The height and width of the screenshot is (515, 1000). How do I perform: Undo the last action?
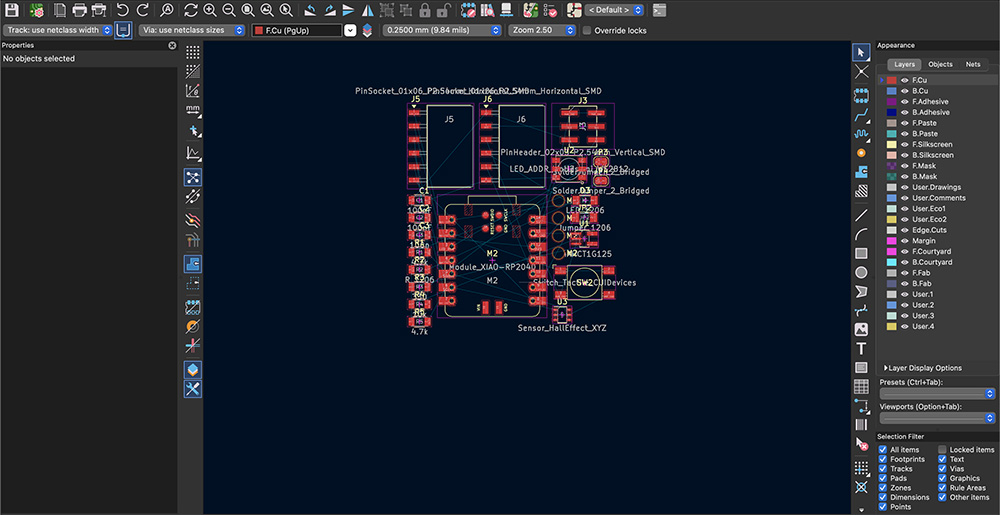[123, 10]
